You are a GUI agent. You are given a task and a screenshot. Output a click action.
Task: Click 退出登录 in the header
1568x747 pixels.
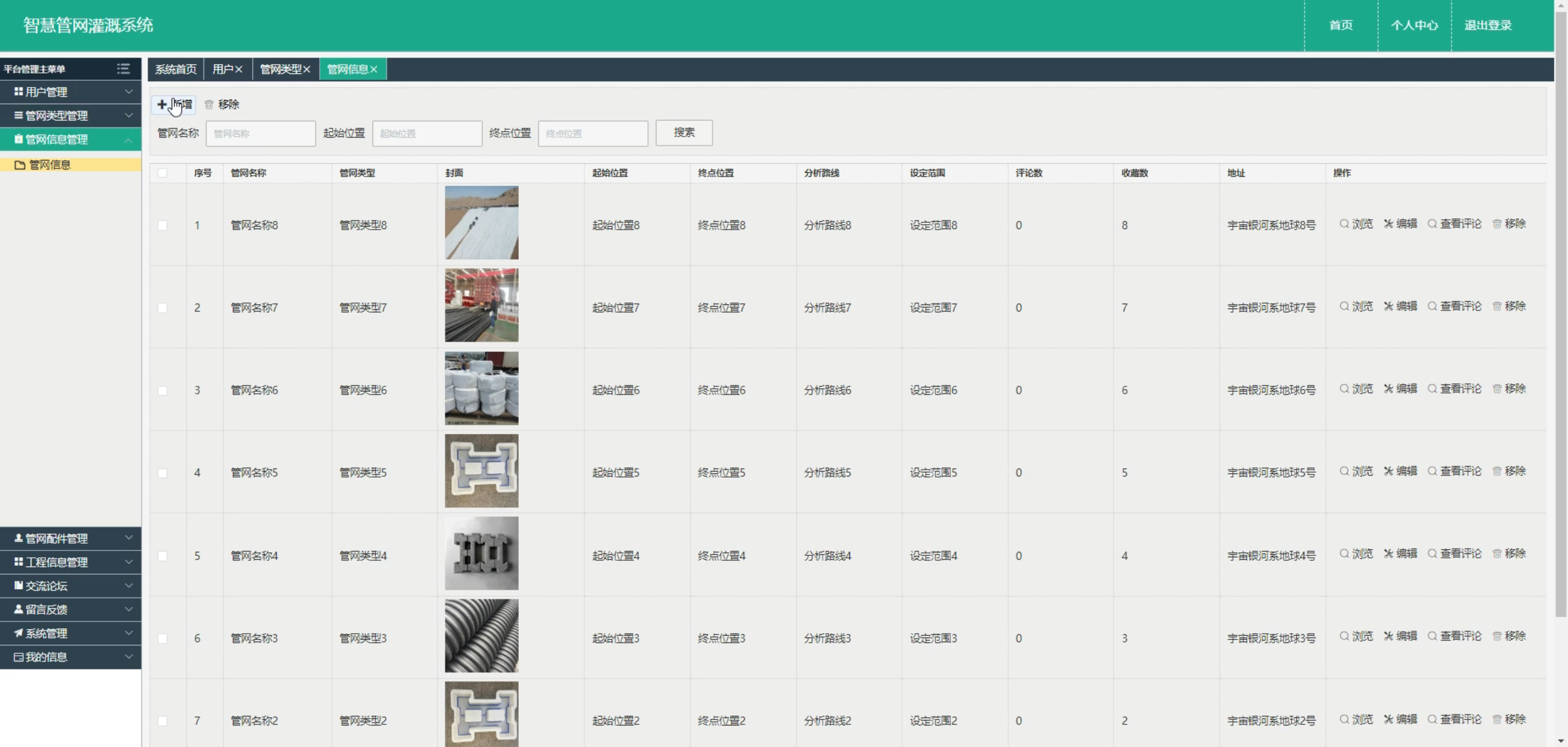click(x=1488, y=25)
